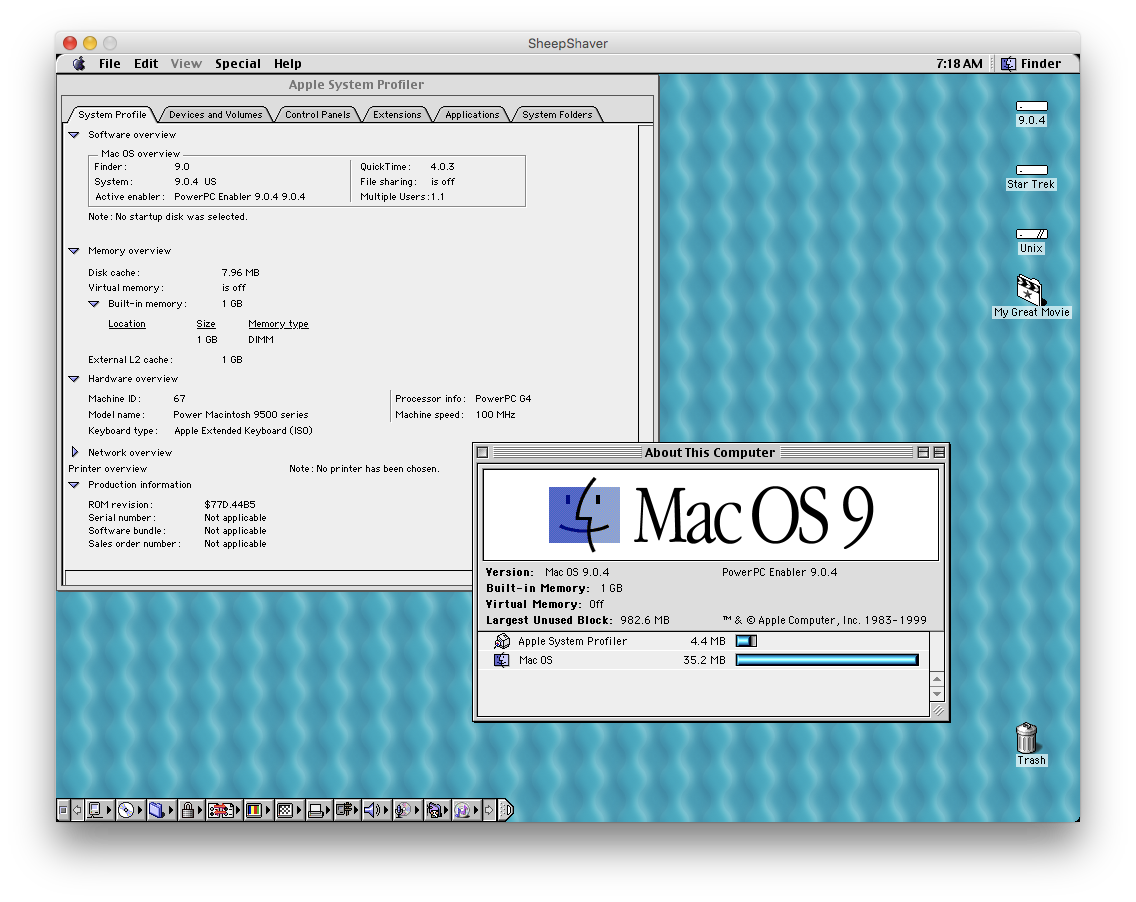The height and width of the screenshot is (902, 1136).
Task: Click About This Computer zoom box
Action: coord(923,452)
